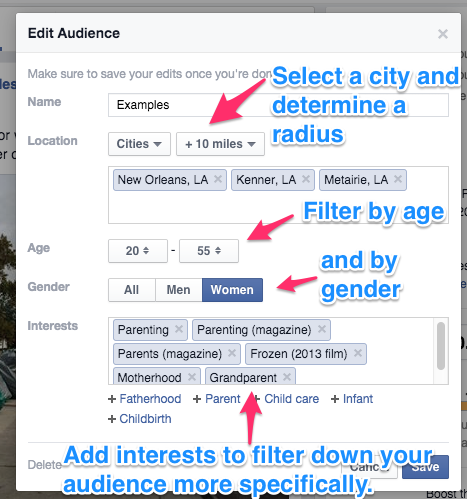Click the Name field containing Examples
Screen dimensions: 467x499
(x=278, y=105)
